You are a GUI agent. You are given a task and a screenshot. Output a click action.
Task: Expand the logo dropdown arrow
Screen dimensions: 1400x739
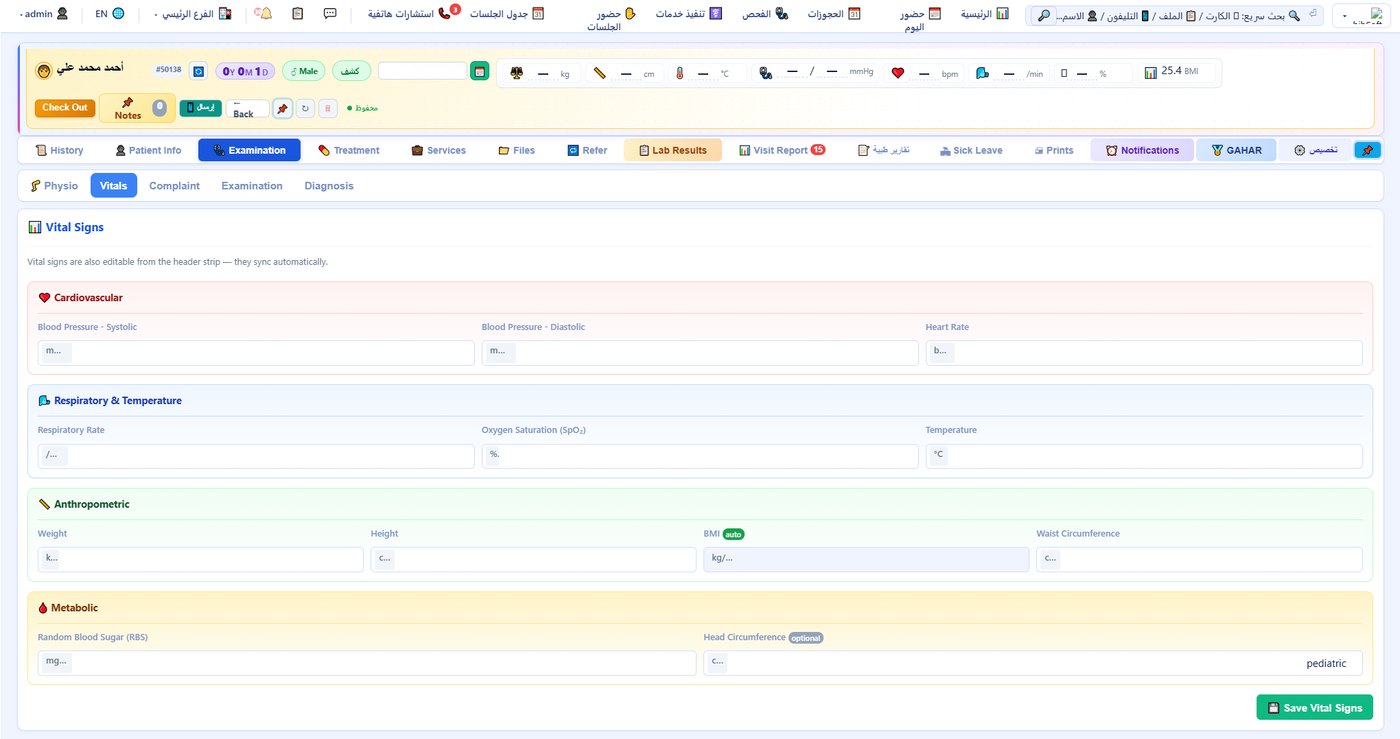click(x=1344, y=17)
